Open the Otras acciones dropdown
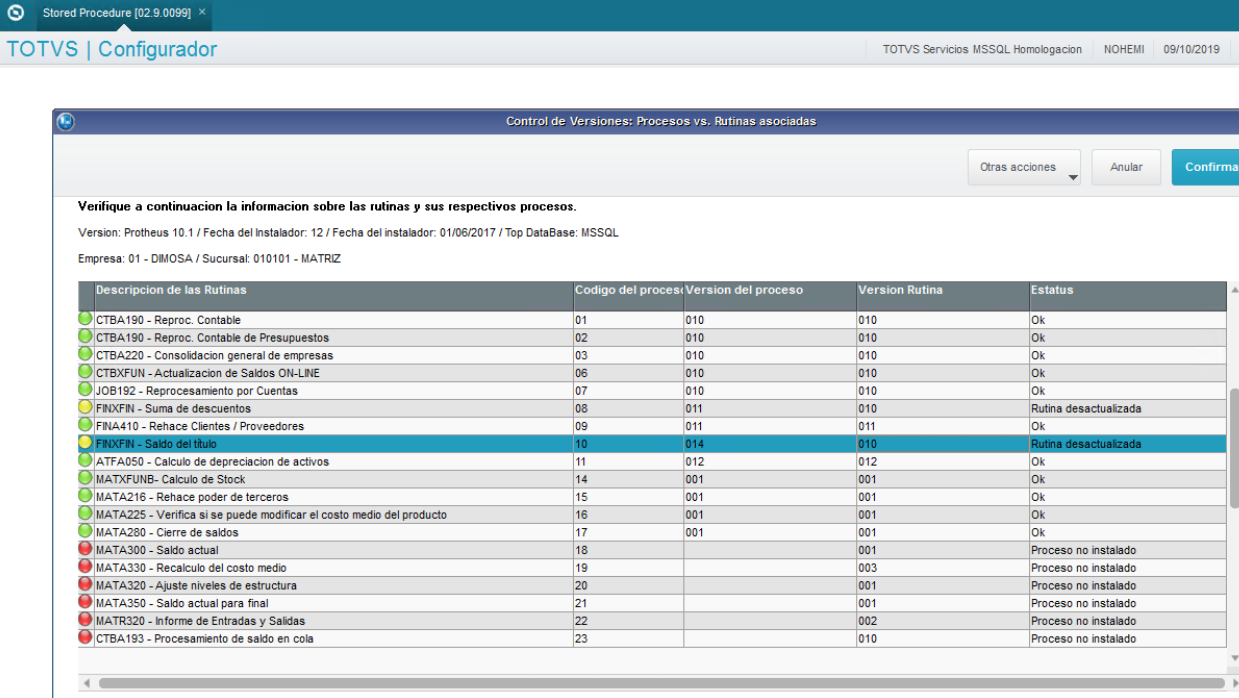Image resolution: width=1239 pixels, height=698 pixels. click(x=1024, y=168)
